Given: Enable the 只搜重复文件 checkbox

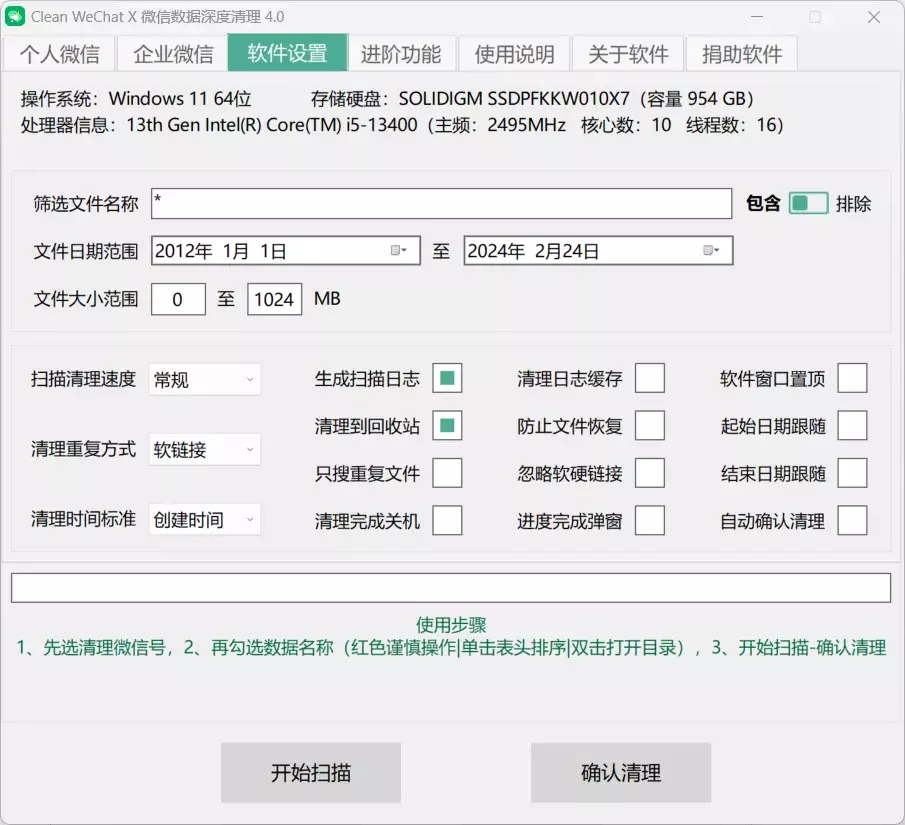Looking at the screenshot, I should coord(447,473).
